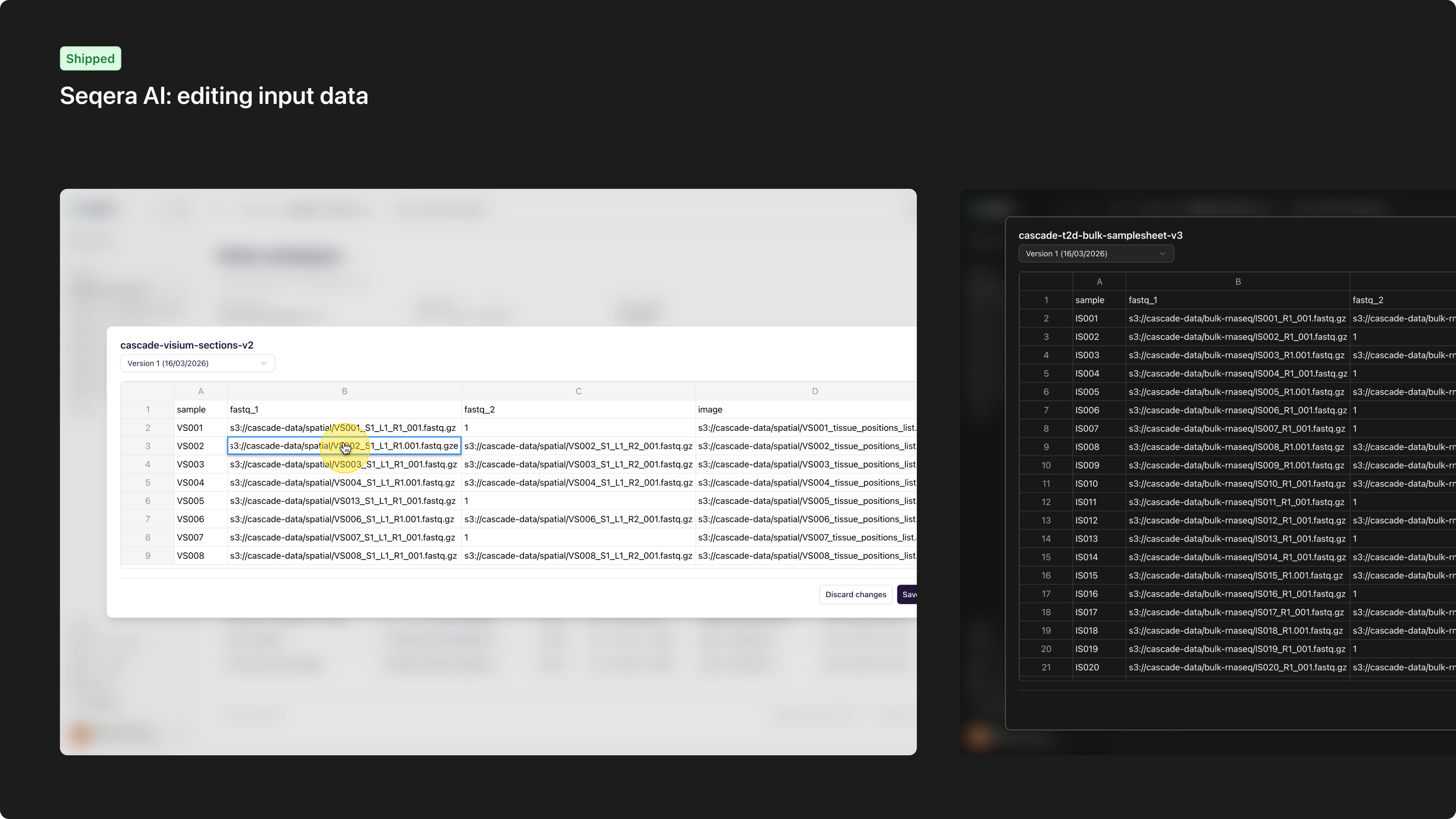Select column B header in the visium sheet
Screen dimensions: 1456x819
point(344,391)
